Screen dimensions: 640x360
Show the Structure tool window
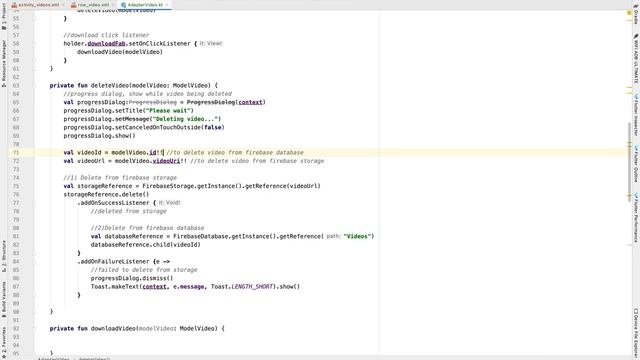[4, 256]
